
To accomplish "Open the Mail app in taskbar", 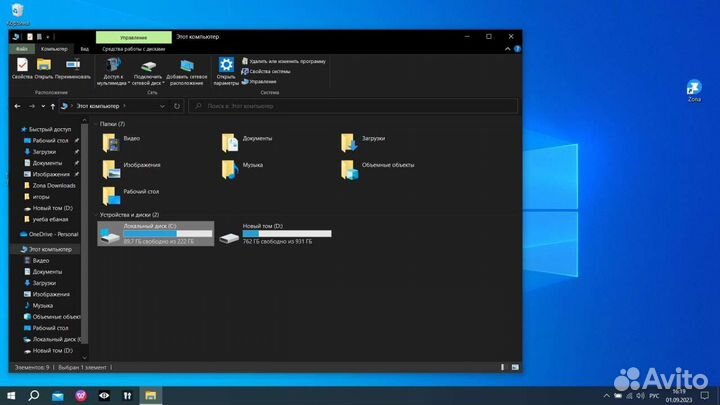I will [58, 395].
